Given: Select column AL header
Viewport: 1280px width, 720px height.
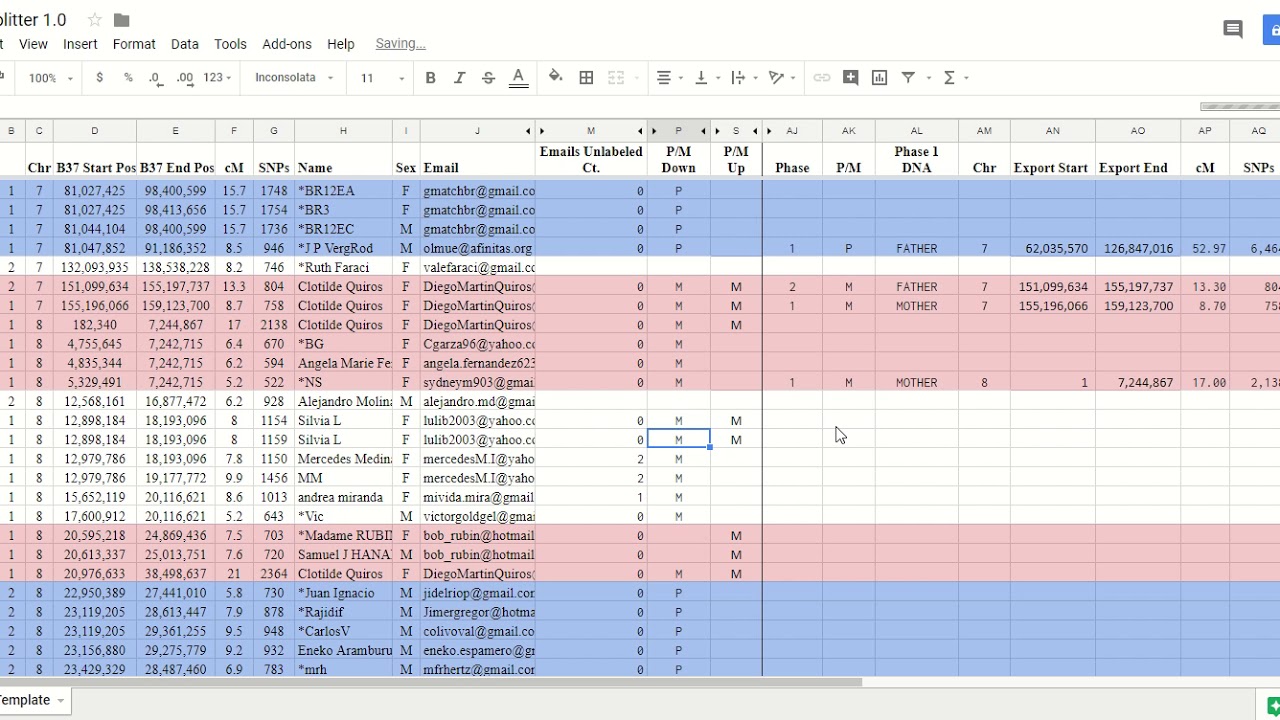Looking at the screenshot, I should click(x=916, y=131).
